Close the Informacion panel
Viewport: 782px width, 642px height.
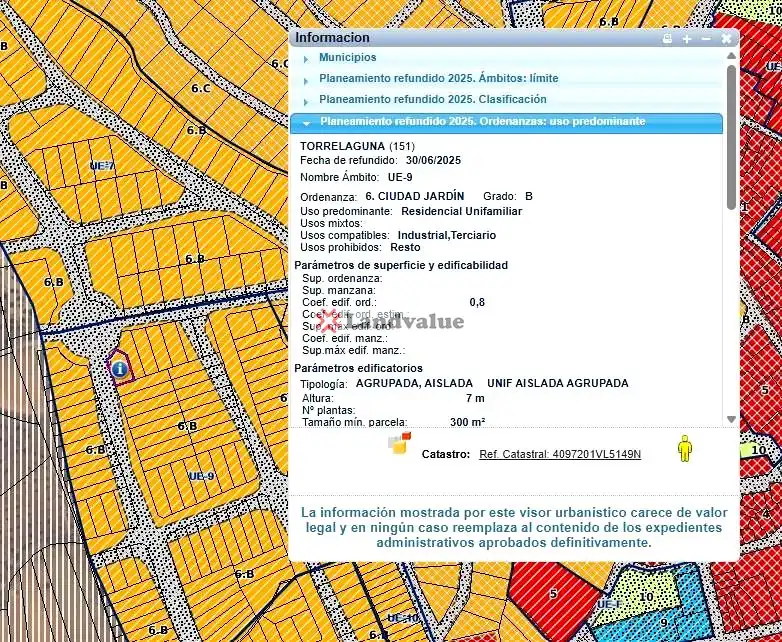point(726,38)
